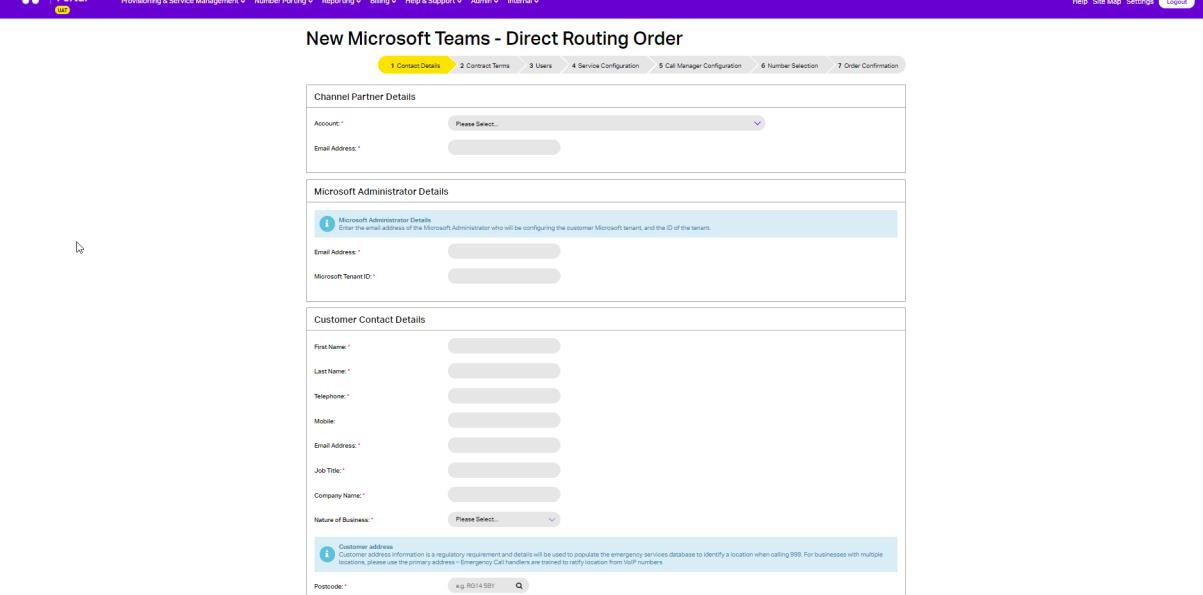Click the Logout button
The width and height of the screenshot is (1203, 595).
tap(1176, 2)
